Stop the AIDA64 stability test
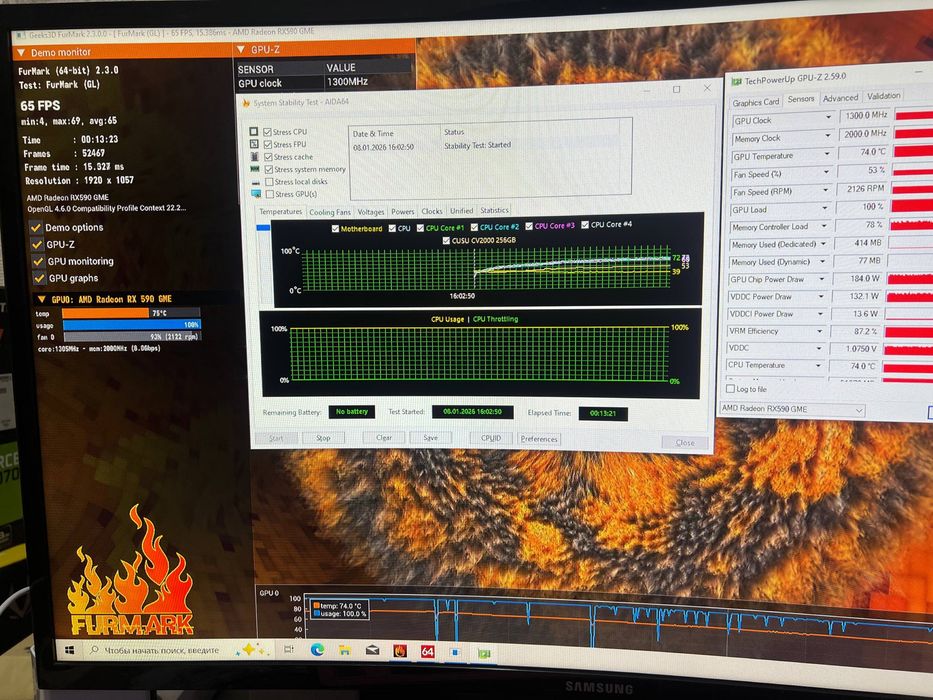Viewport: 933px width, 700px height. [x=323, y=438]
